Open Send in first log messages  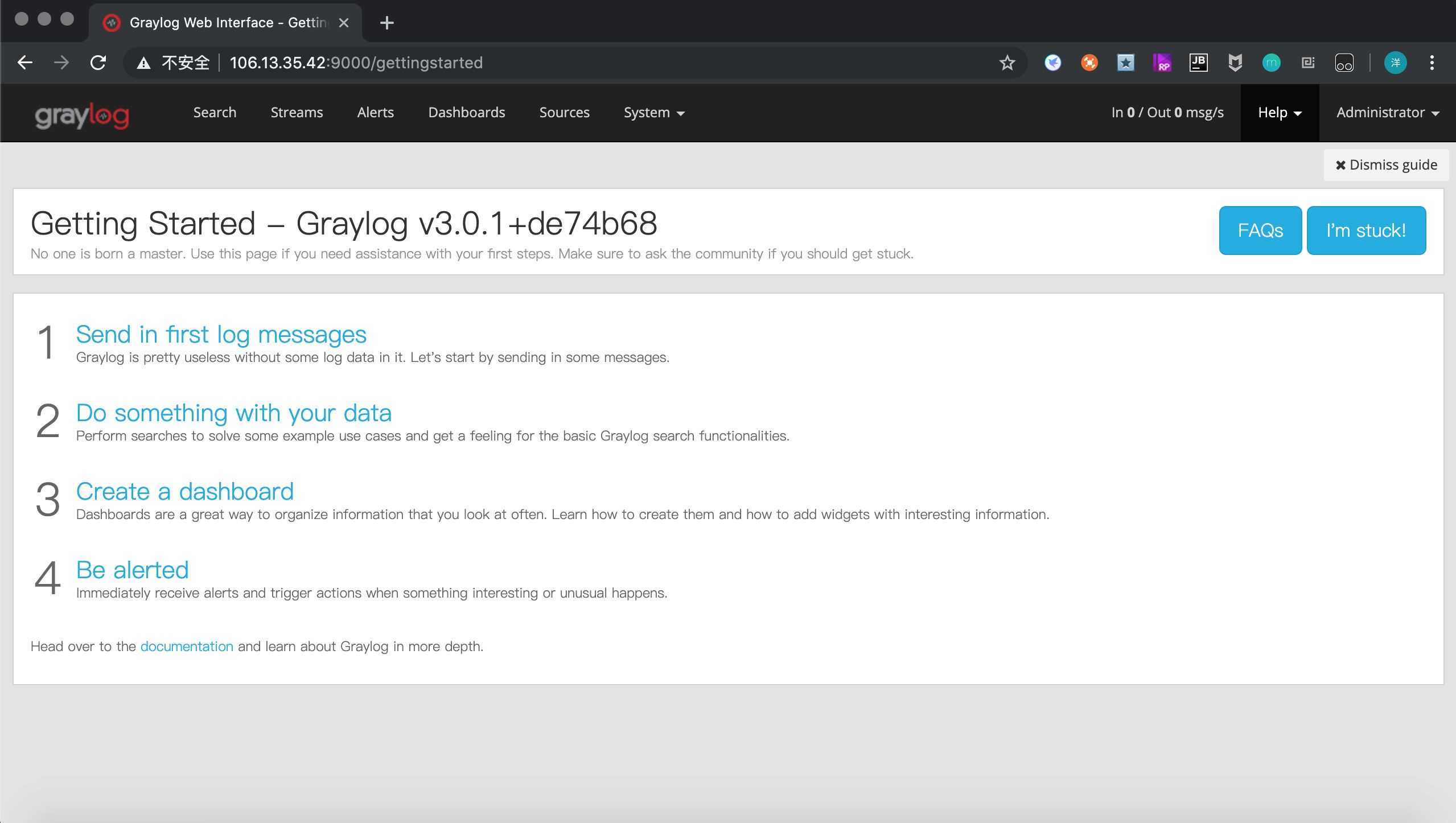[x=221, y=334]
